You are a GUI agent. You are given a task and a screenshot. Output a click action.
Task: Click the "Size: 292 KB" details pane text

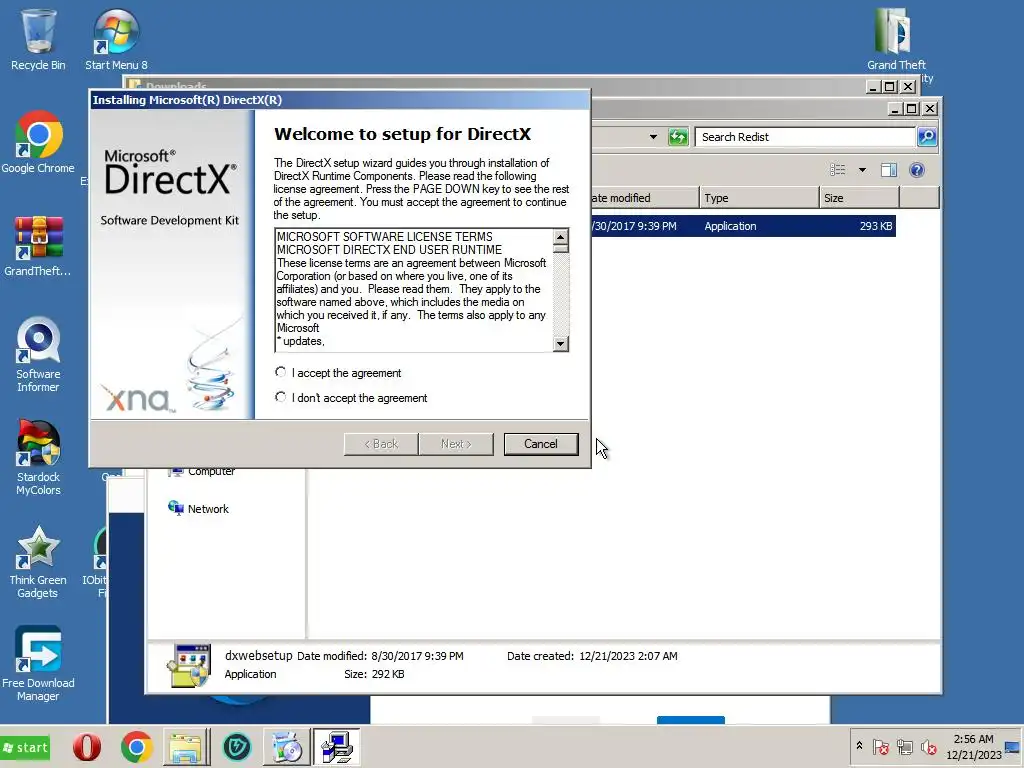pos(374,674)
